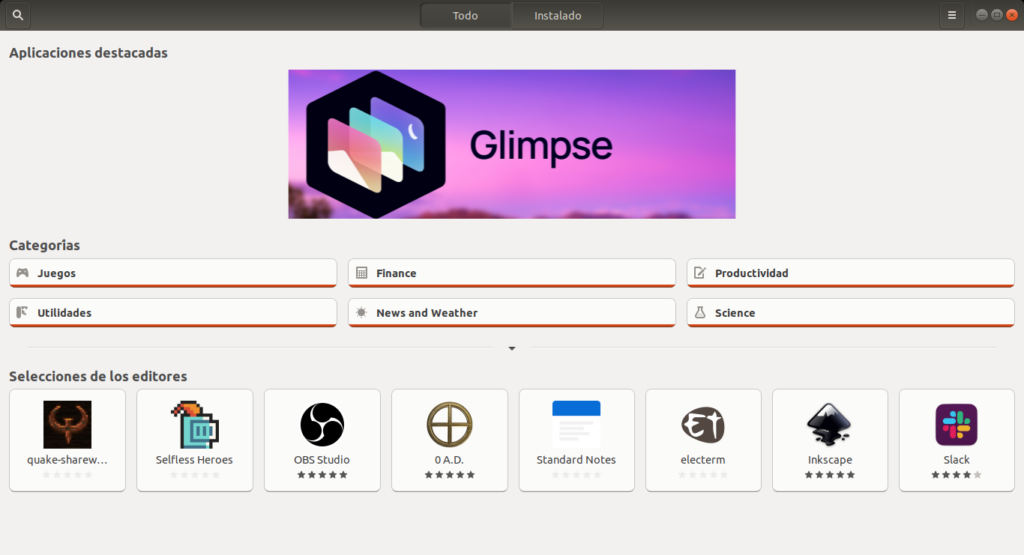
Task: Open the electerm app icon
Action: pyautogui.click(x=703, y=424)
